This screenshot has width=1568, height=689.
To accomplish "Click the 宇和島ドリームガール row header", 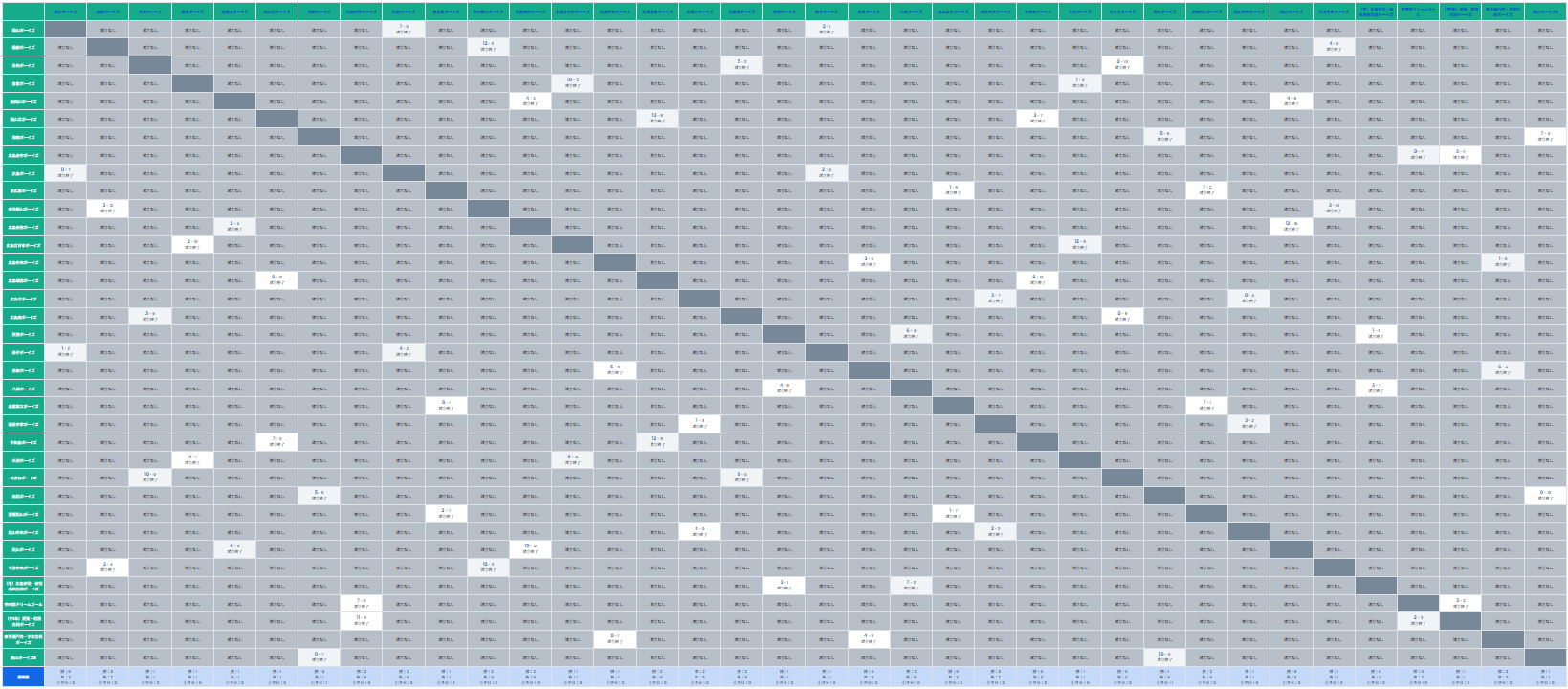I will [x=23, y=604].
